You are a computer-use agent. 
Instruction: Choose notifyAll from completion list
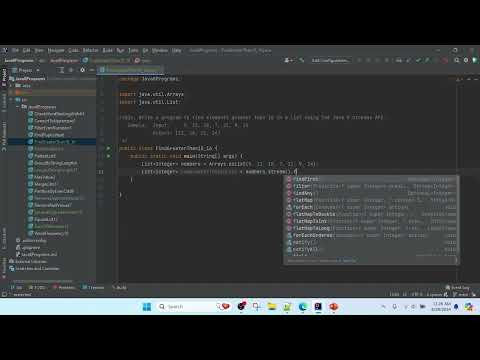[371, 249]
